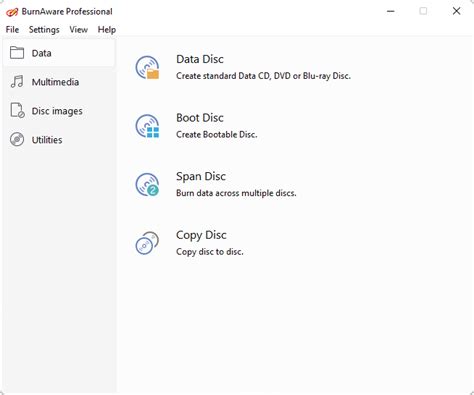Switch to the Utilities category label
This screenshot has width=474, height=395.
click(47, 140)
